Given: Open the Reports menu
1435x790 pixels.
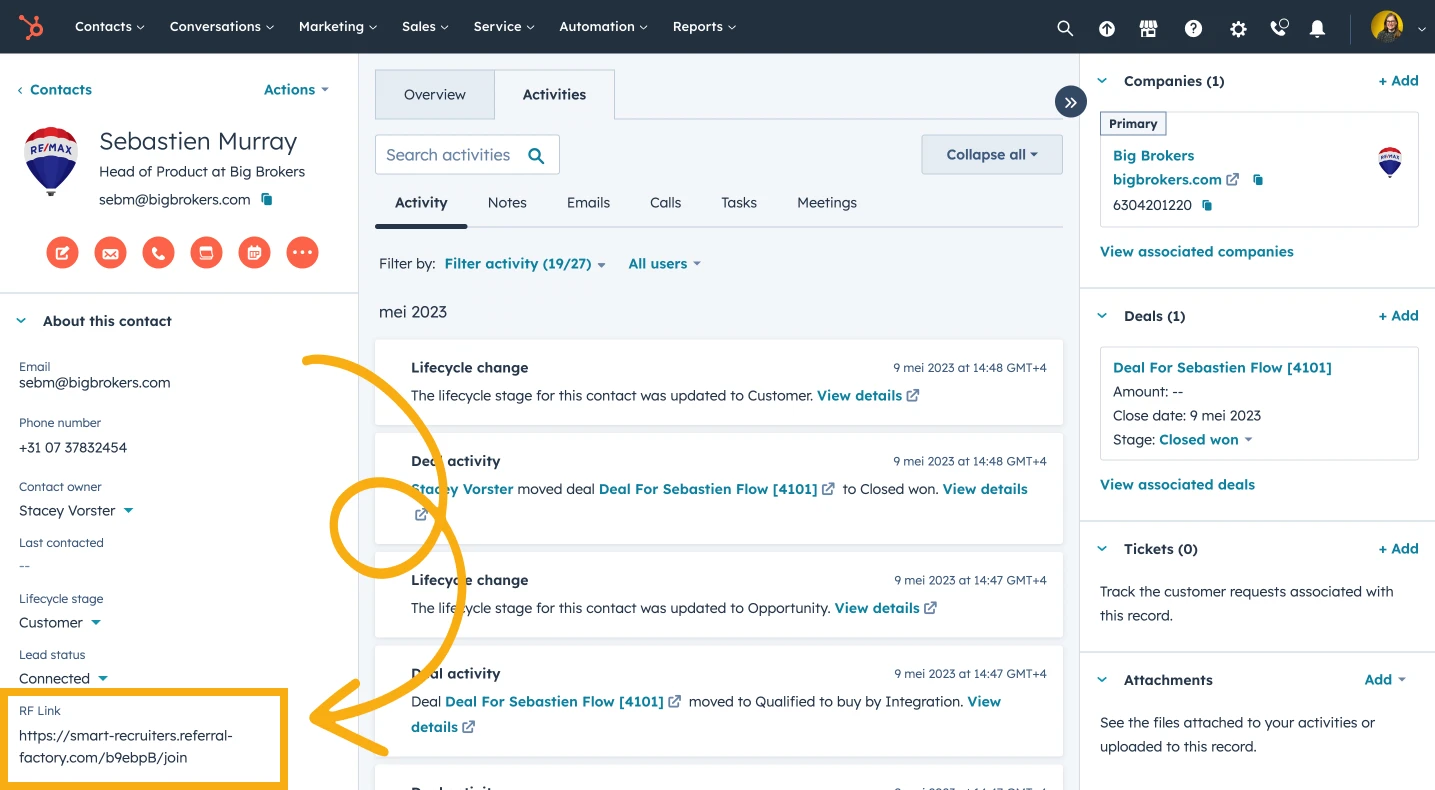Looking at the screenshot, I should click(x=705, y=27).
